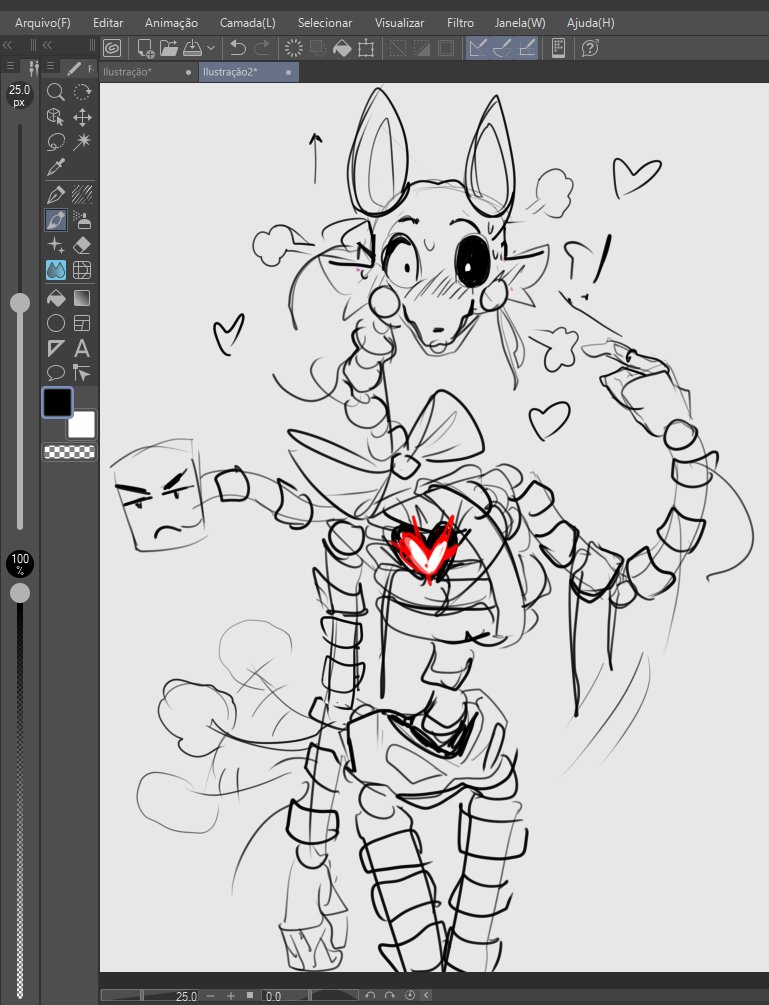Select the Auto select magic wand tool
The image size is (769, 1005).
(x=82, y=142)
